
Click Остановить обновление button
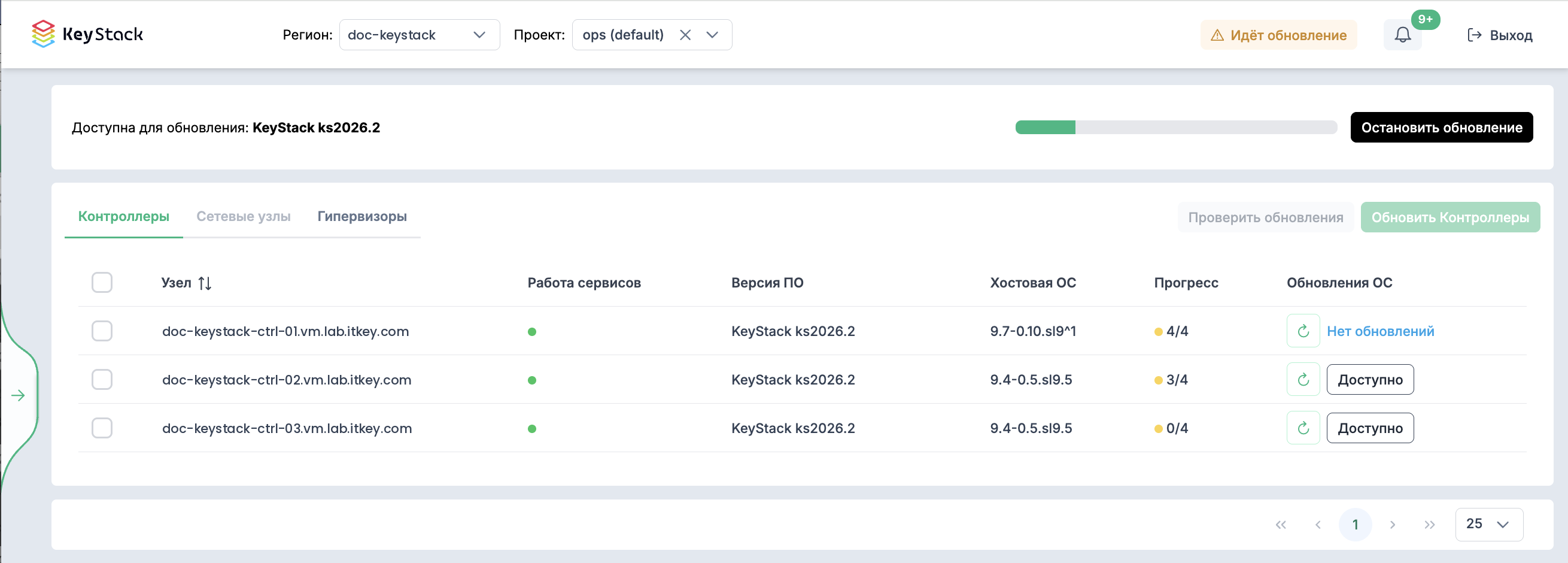pyautogui.click(x=1441, y=128)
